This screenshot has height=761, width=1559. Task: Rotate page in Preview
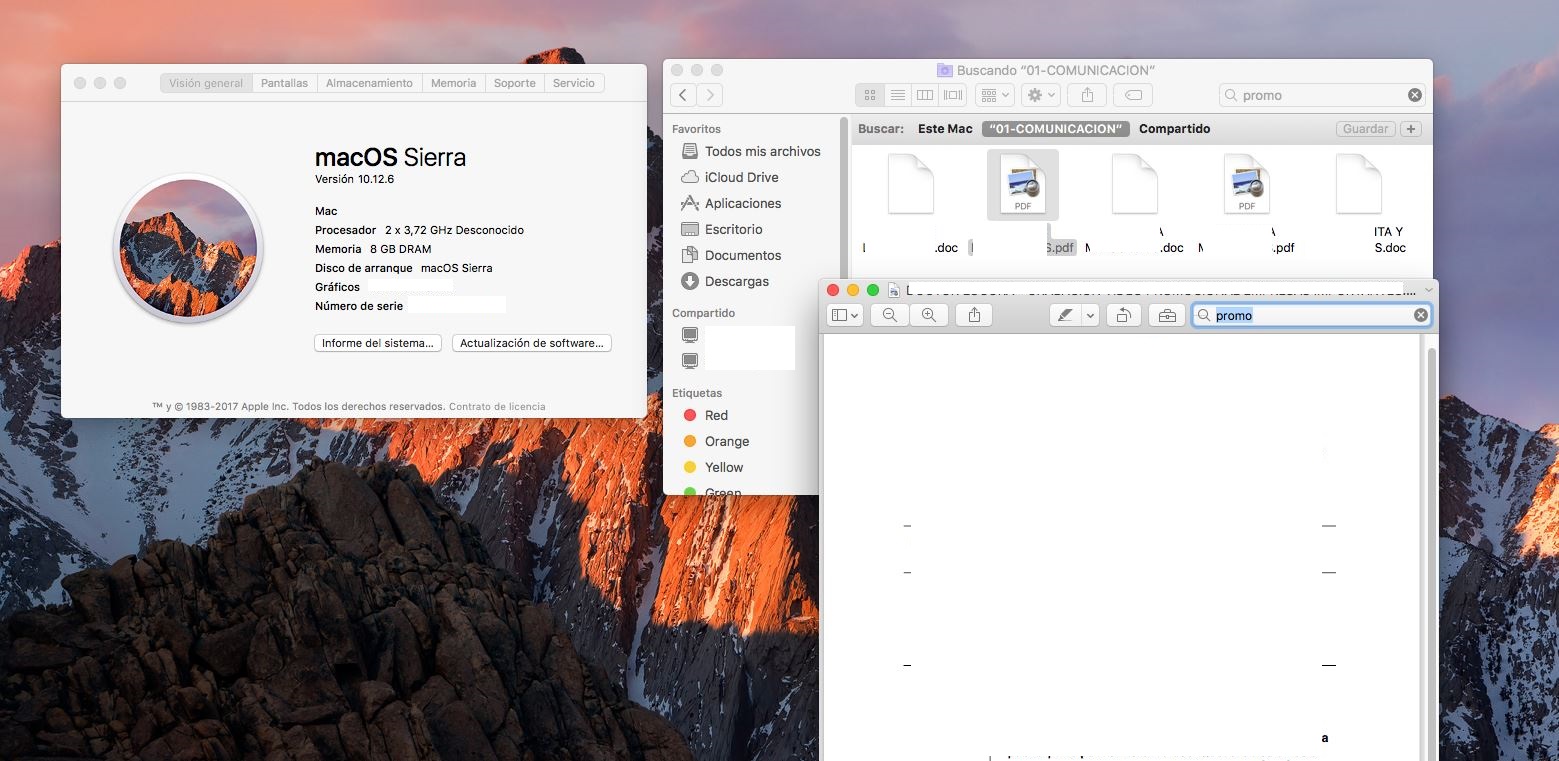[1123, 315]
